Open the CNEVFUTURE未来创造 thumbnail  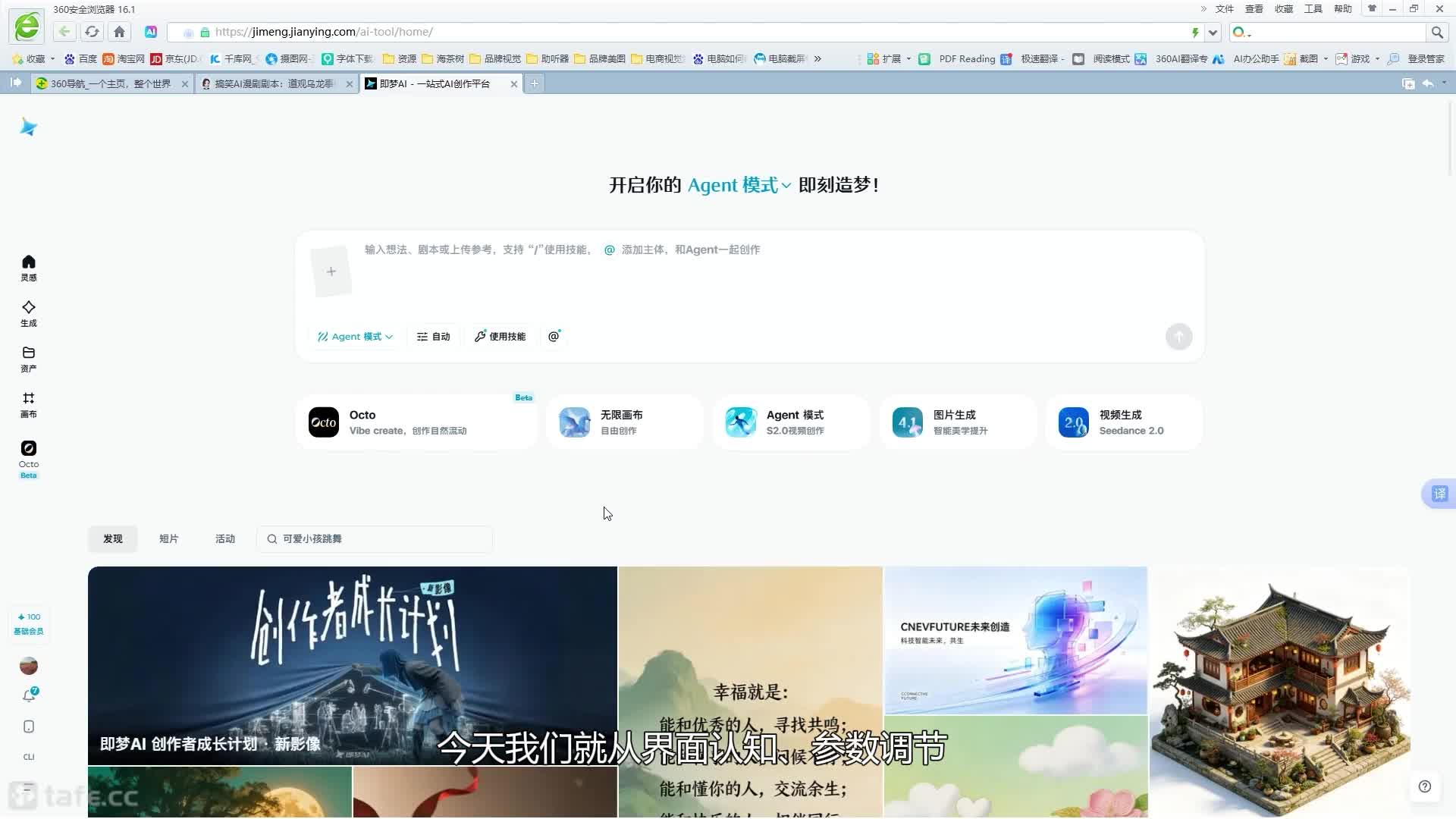coord(1015,640)
